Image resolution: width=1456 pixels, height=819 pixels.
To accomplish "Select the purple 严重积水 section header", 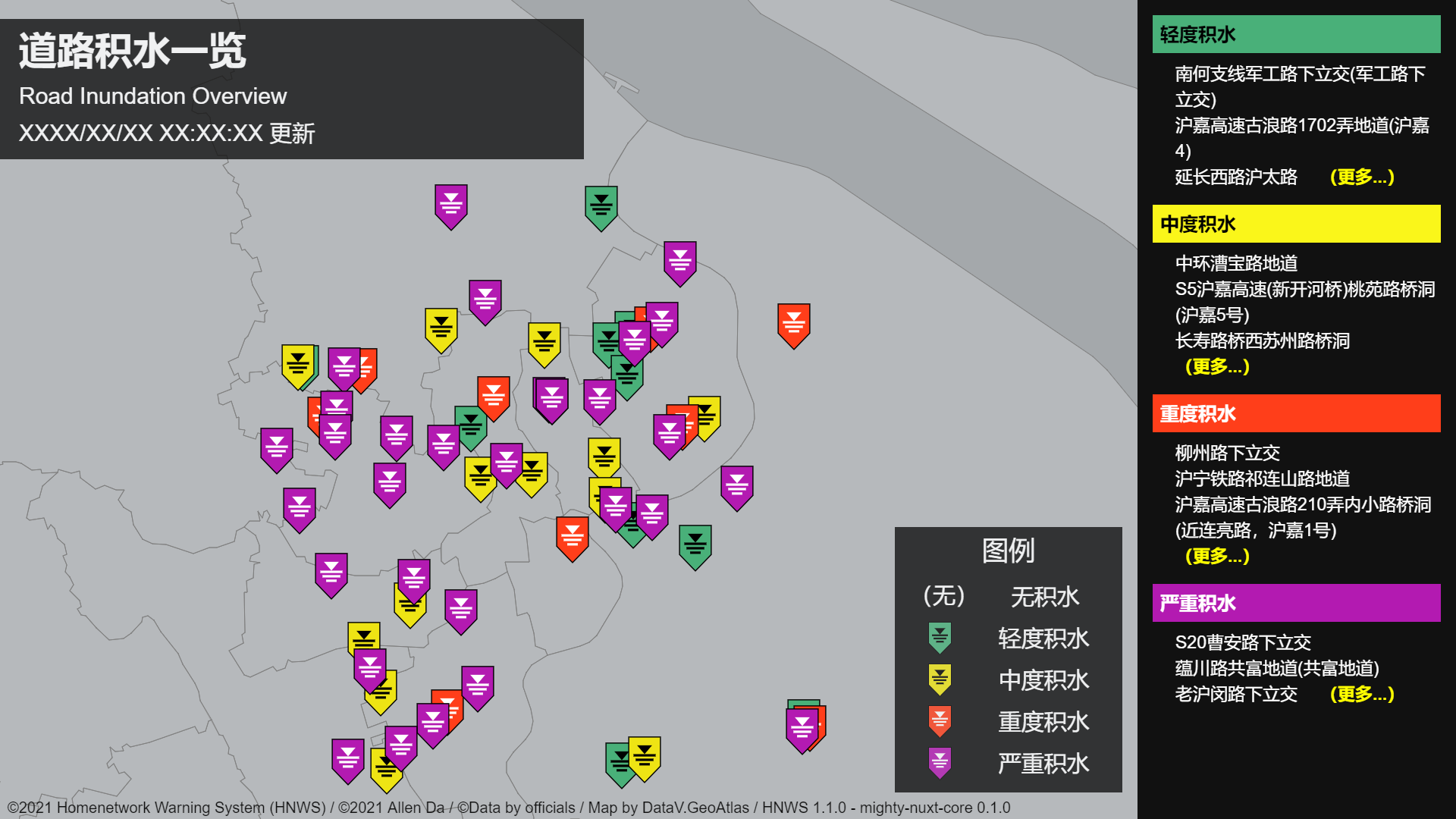I will tap(1295, 603).
